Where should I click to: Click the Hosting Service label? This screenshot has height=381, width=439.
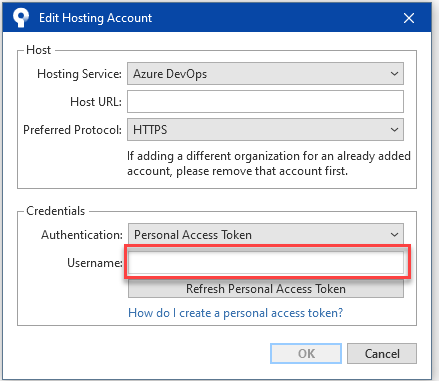tap(79, 74)
